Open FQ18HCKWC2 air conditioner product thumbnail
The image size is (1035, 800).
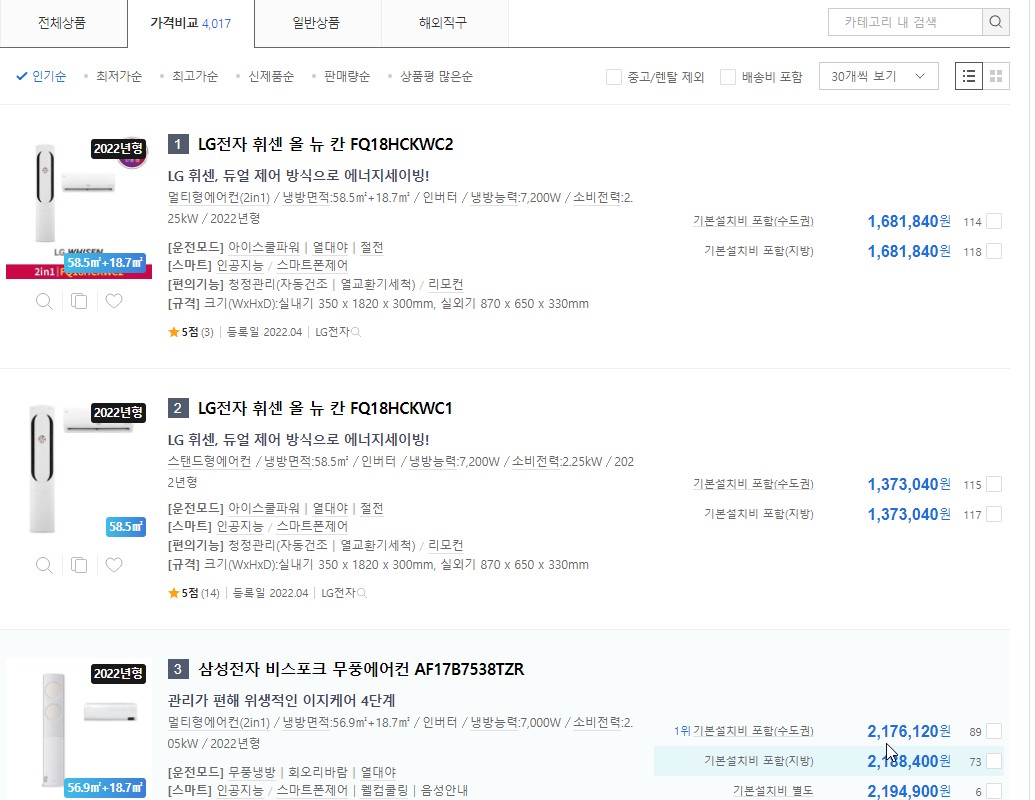[79, 205]
